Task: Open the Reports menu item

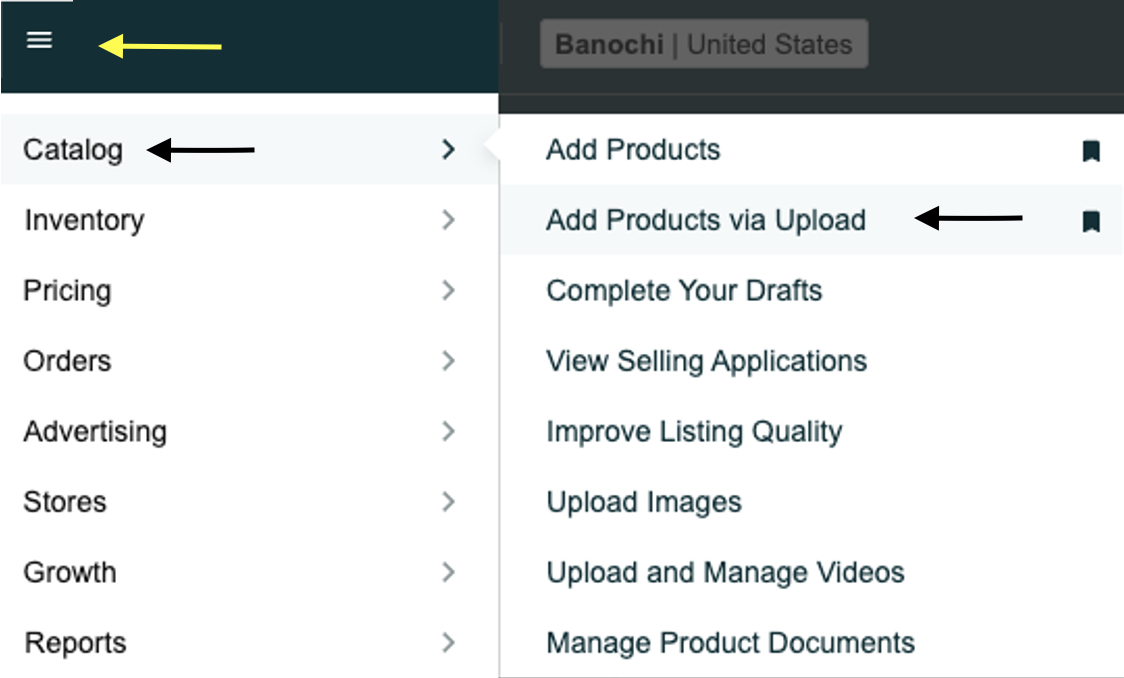Action: click(x=249, y=642)
